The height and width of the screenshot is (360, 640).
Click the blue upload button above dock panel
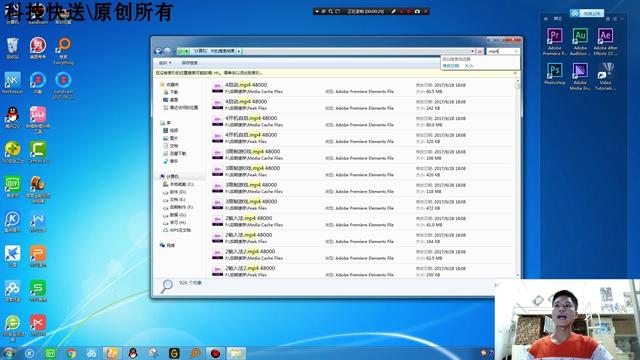[x=587, y=13]
